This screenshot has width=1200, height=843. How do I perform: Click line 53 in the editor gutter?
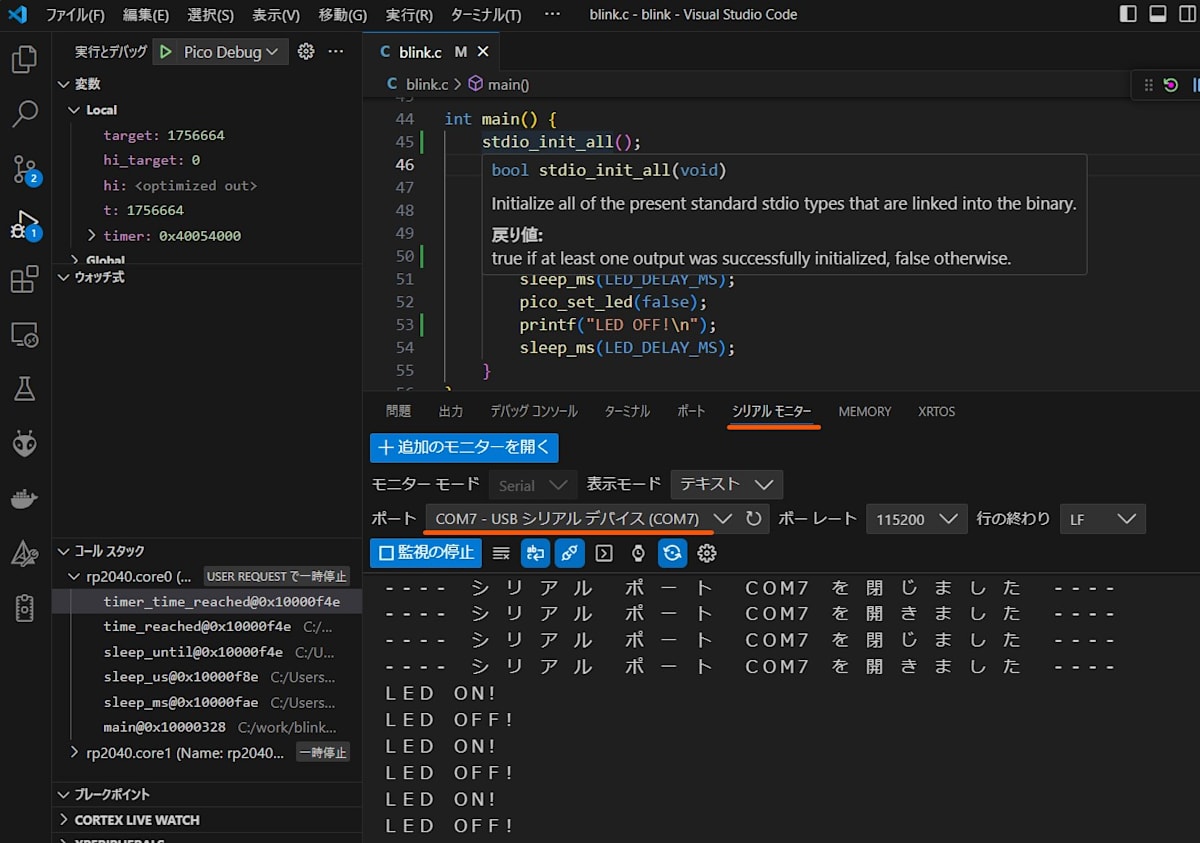click(x=404, y=325)
